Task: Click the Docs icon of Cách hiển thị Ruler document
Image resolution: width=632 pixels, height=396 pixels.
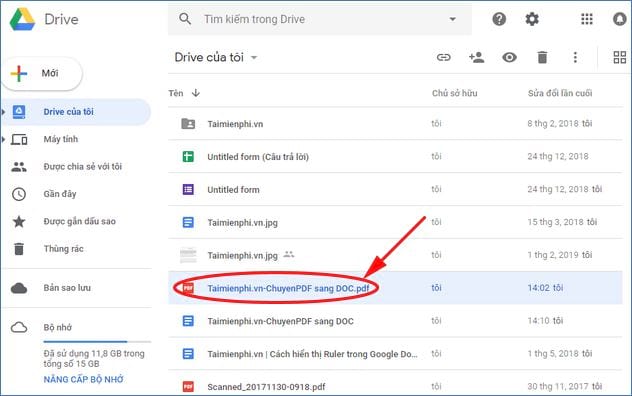Action: pos(188,354)
